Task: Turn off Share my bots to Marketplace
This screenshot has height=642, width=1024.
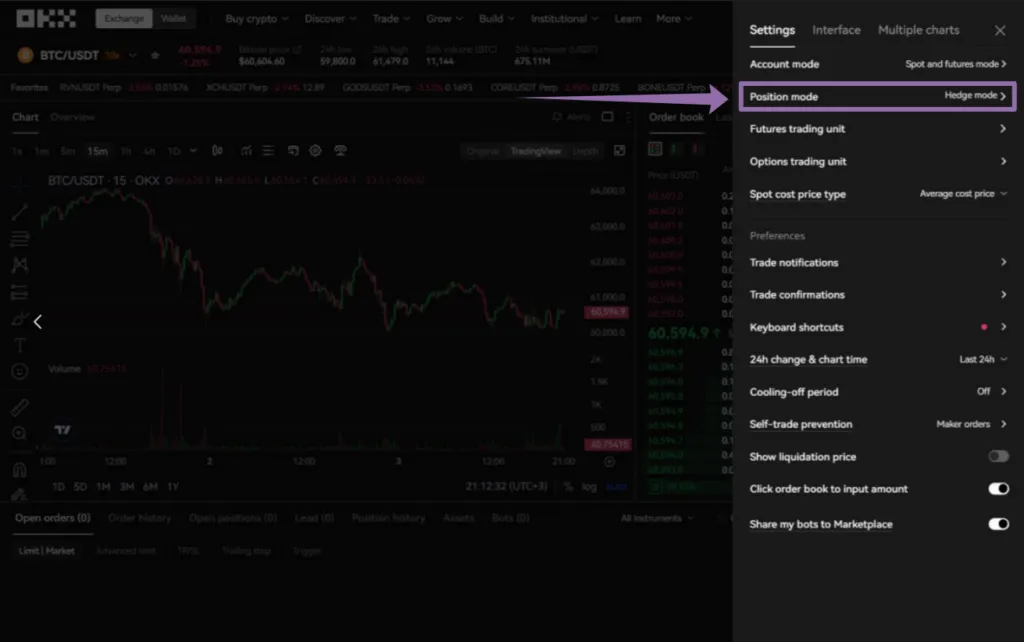Action: tap(998, 524)
